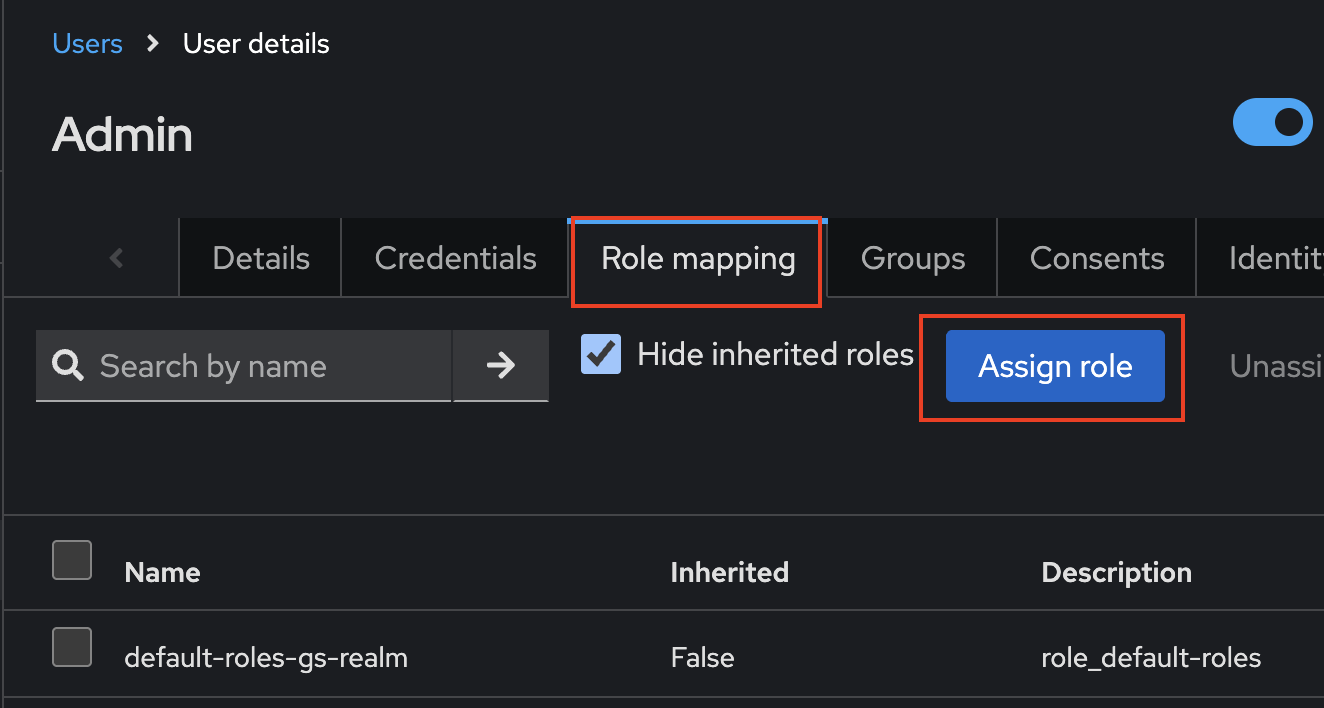Select the Role mapping tab

coord(698,259)
